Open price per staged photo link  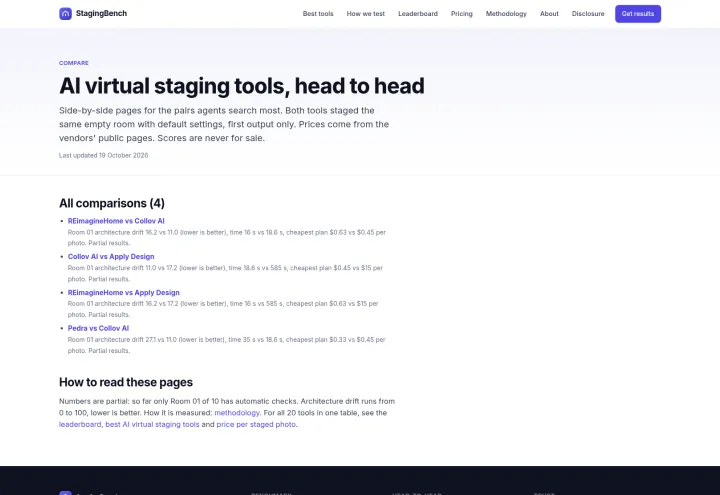pos(256,424)
